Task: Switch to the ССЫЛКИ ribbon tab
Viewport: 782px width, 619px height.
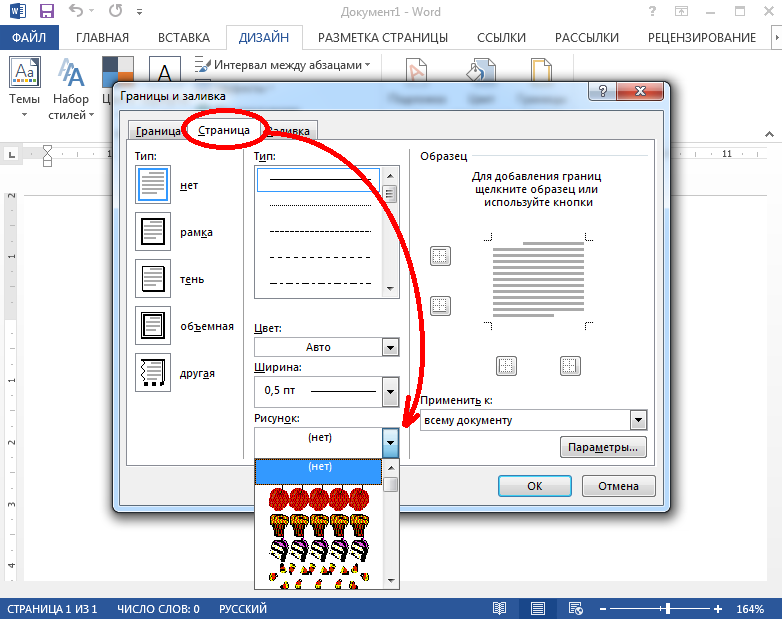Action: click(x=501, y=37)
